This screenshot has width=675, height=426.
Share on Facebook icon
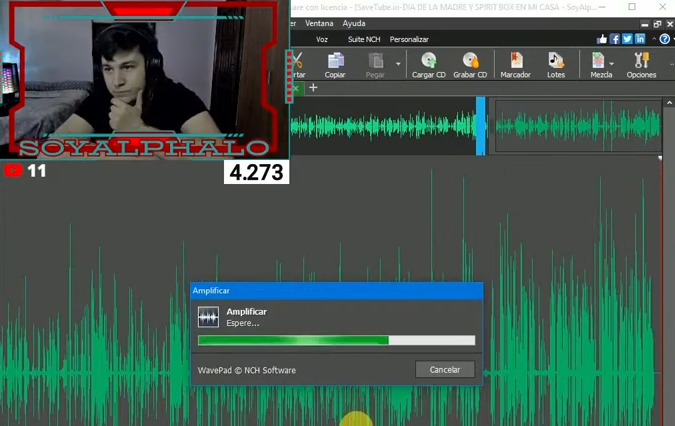click(x=615, y=39)
